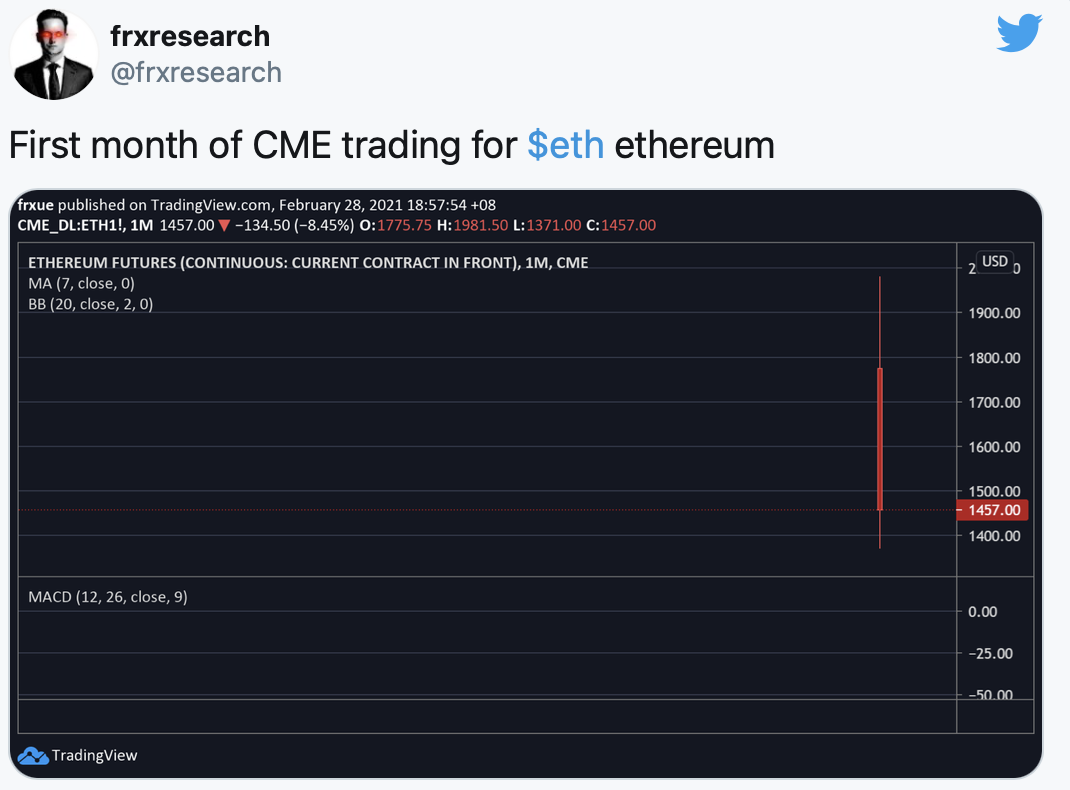Click the -25.00 MACD axis label
Image resolution: width=1070 pixels, height=790 pixels.
click(990, 654)
